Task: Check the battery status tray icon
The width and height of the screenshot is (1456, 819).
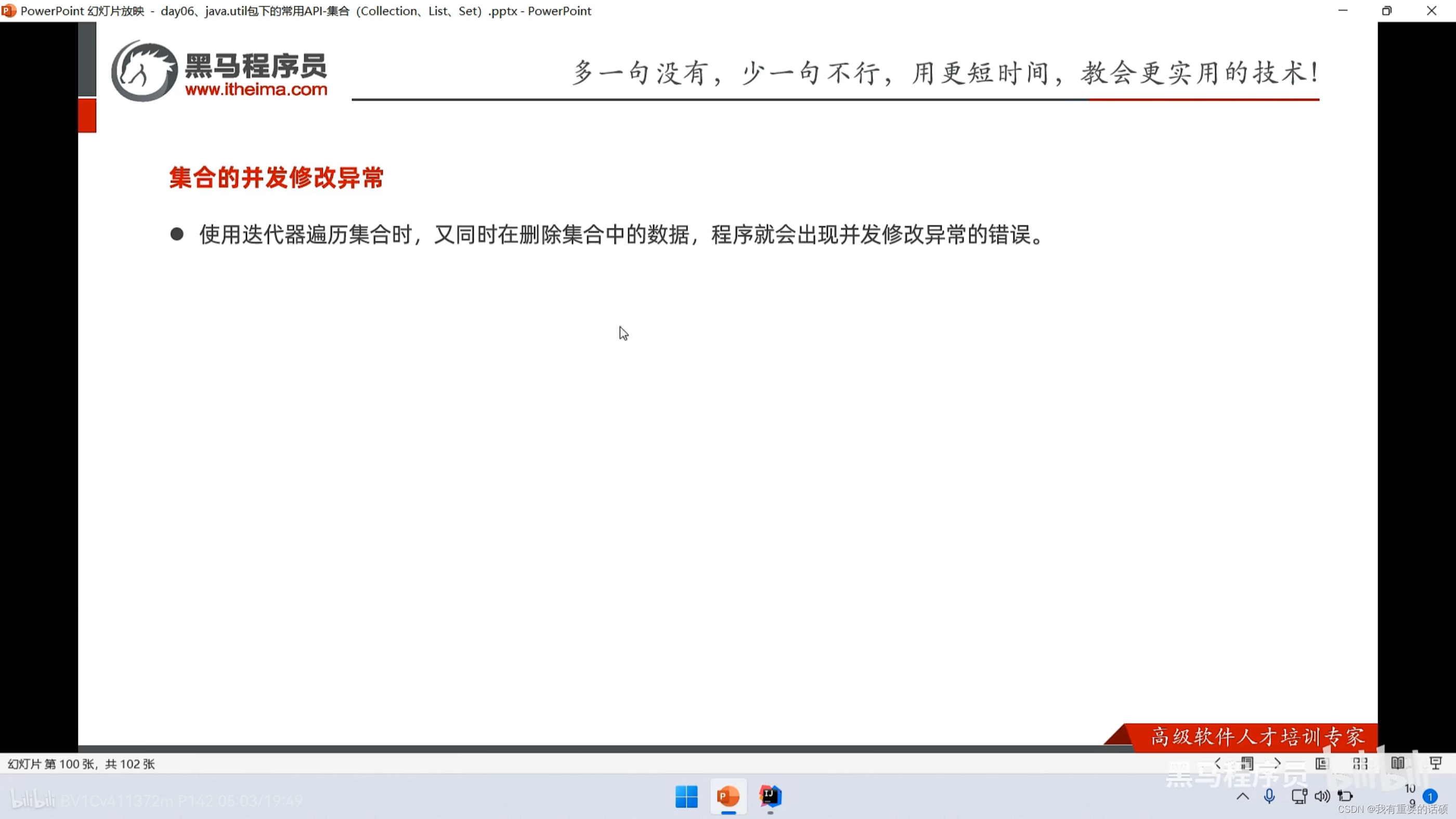Action: coord(1345,797)
